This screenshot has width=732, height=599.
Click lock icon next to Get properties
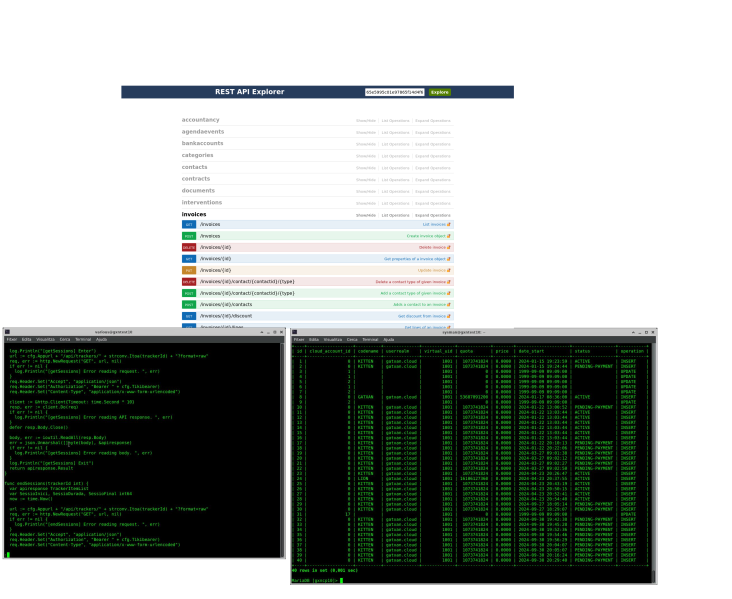(x=449, y=259)
